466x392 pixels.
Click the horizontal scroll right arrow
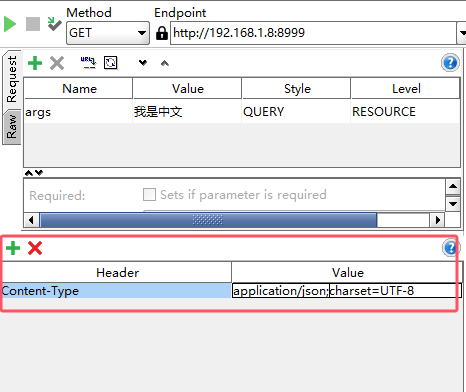pyautogui.click(x=437, y=220)
